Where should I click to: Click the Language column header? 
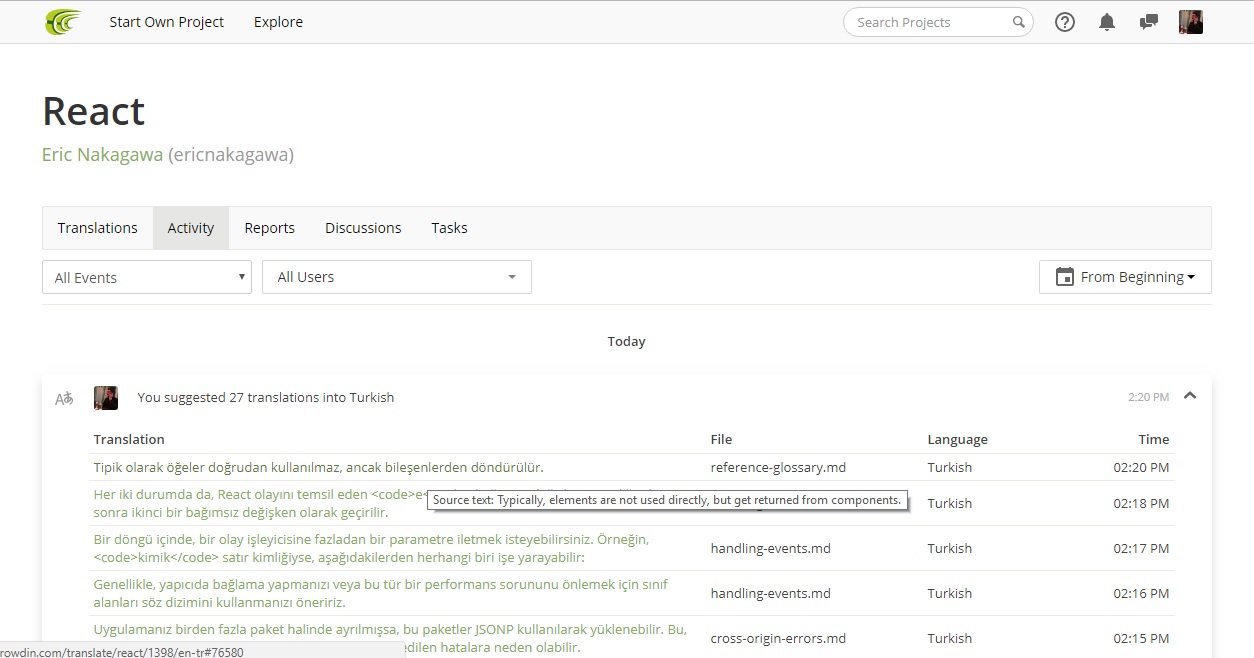pyautogui.click(x=957, y=439)
